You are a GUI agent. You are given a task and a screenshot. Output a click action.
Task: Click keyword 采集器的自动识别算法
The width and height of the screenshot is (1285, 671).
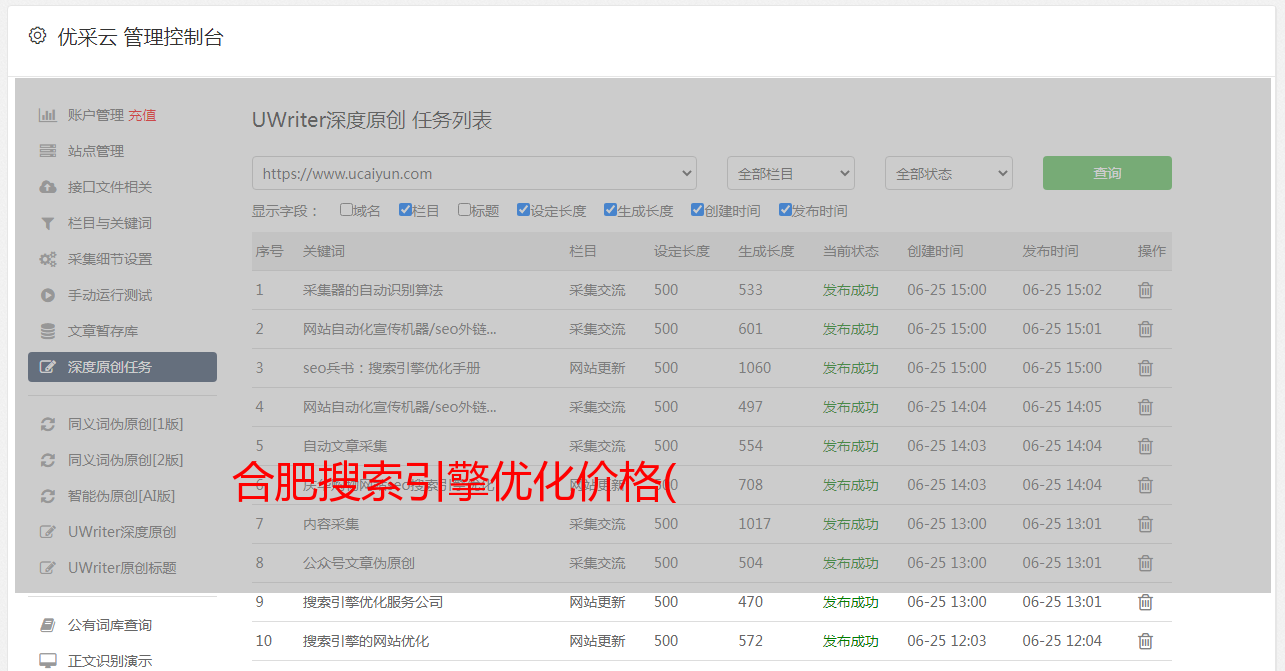pos(373,290)
